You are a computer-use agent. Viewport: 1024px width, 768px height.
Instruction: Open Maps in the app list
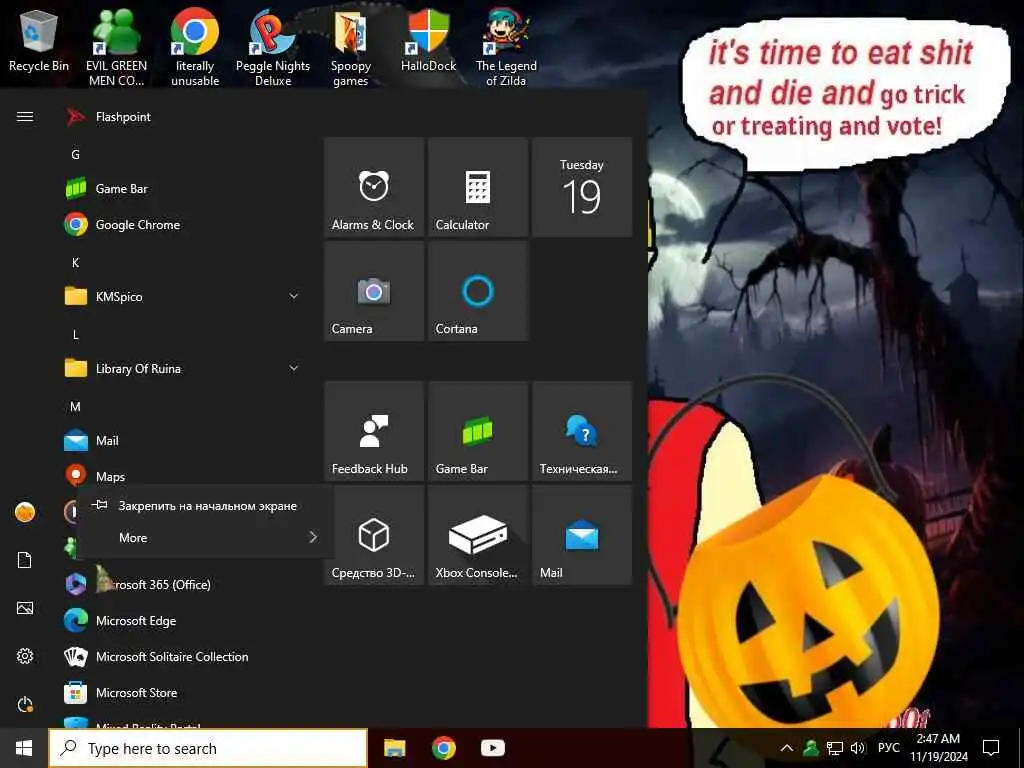coord(182,476)
